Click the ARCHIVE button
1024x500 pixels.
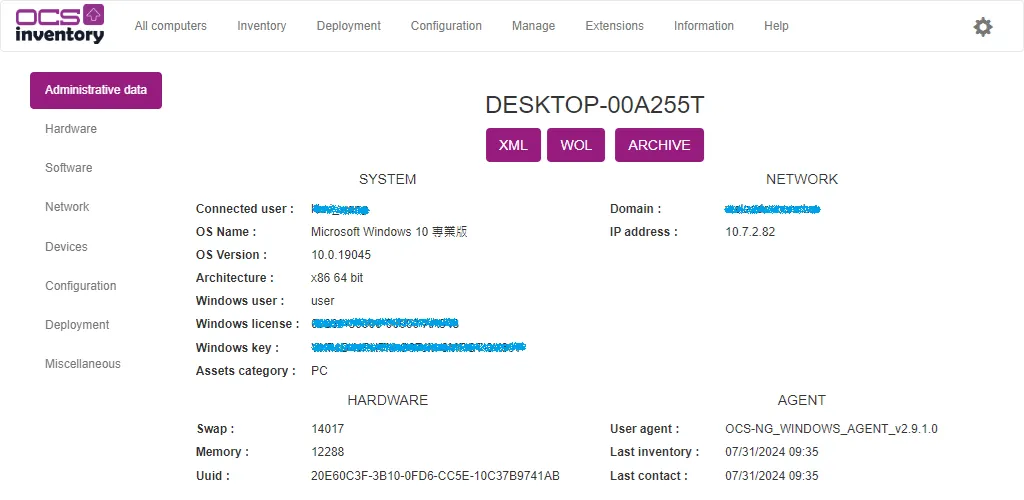point(660,145)
